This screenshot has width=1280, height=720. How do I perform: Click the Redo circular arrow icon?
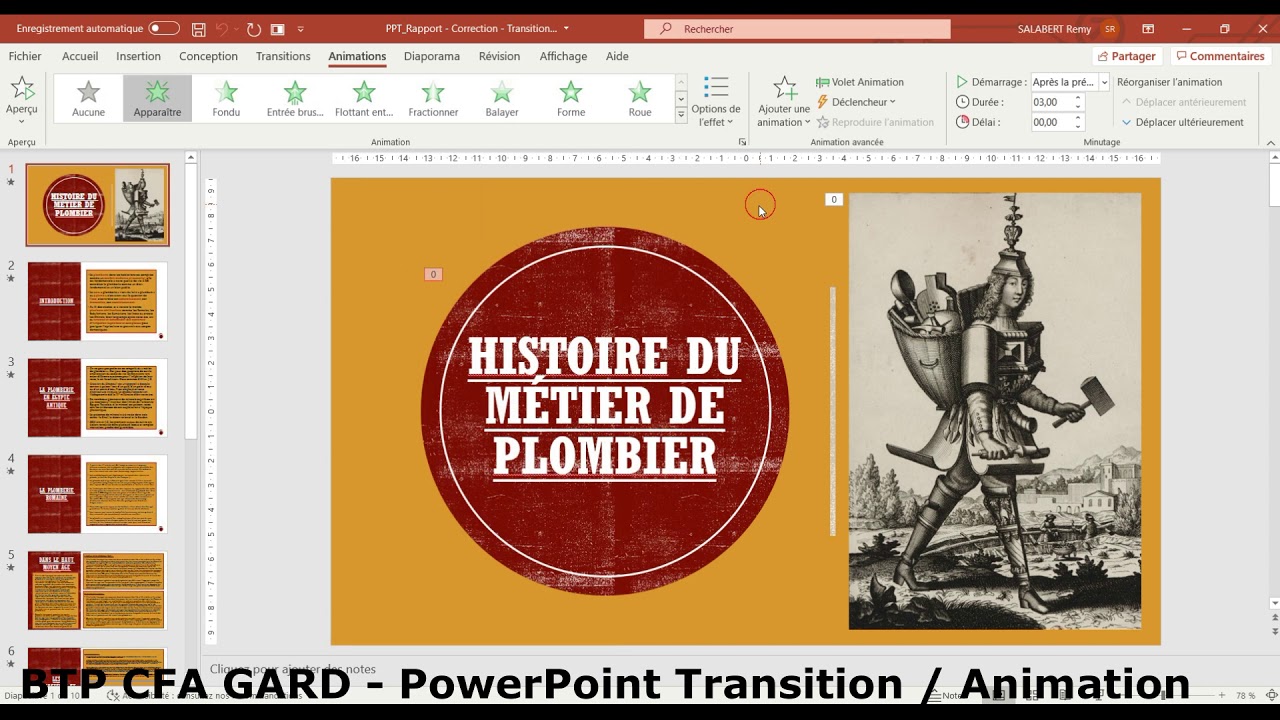[253, 29]
